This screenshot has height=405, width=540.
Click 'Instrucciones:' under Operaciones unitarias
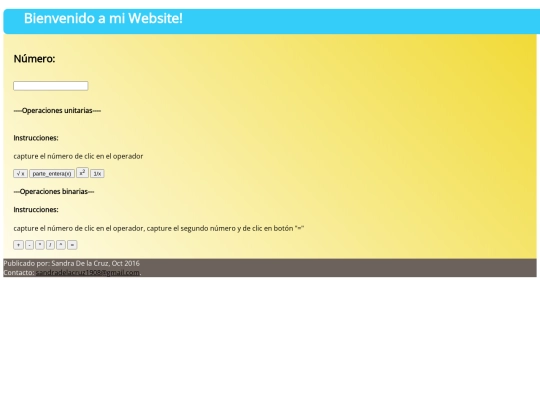point(36,138)
